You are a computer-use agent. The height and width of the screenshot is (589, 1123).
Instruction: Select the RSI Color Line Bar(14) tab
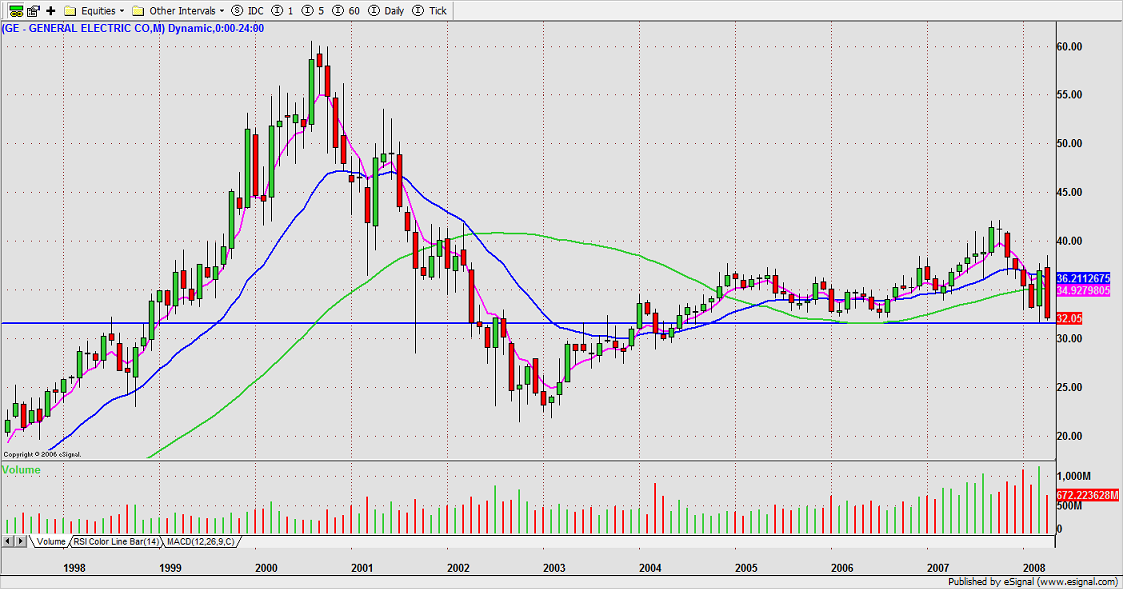pos(116,542)
